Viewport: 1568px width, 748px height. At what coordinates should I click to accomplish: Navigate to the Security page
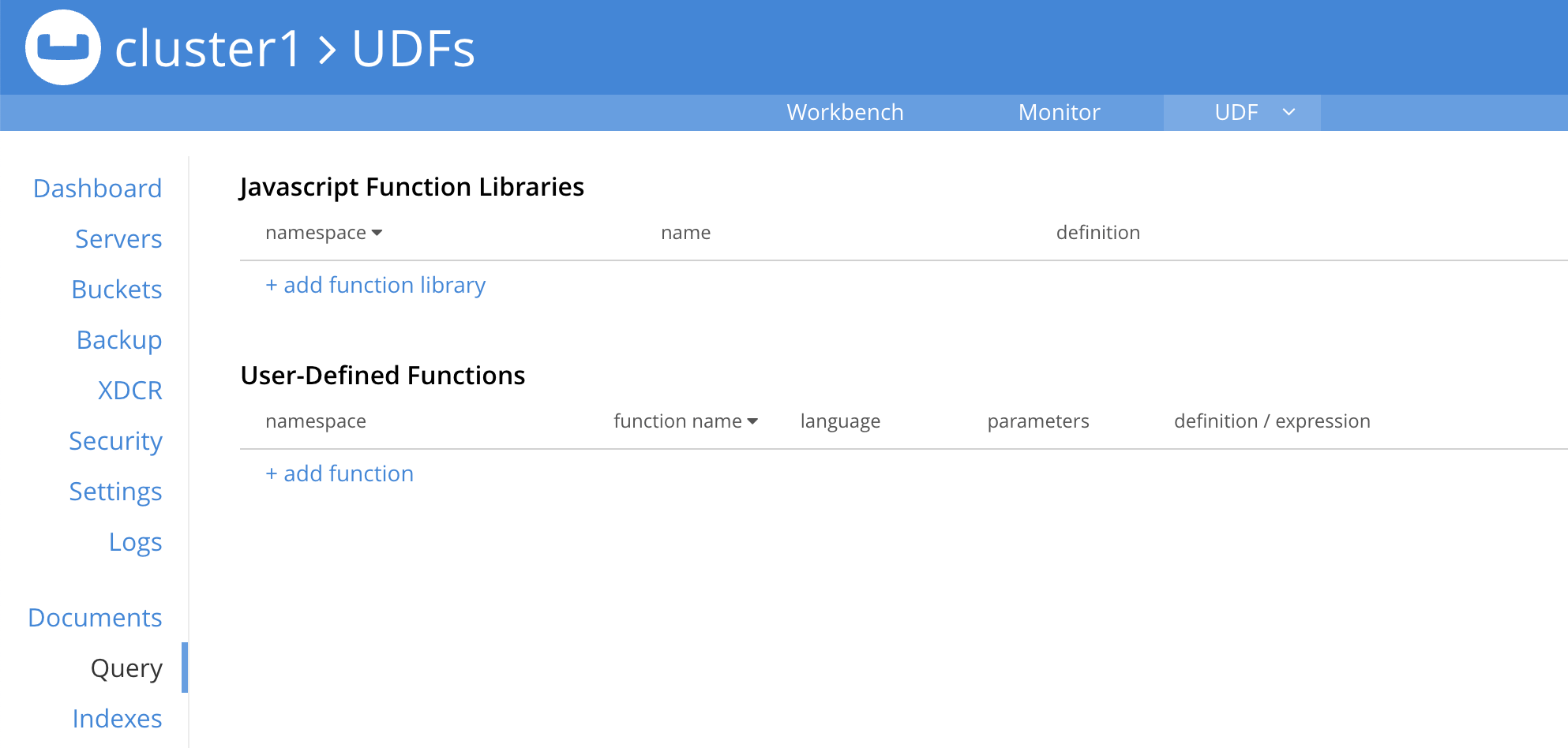[x=115, y=441]
